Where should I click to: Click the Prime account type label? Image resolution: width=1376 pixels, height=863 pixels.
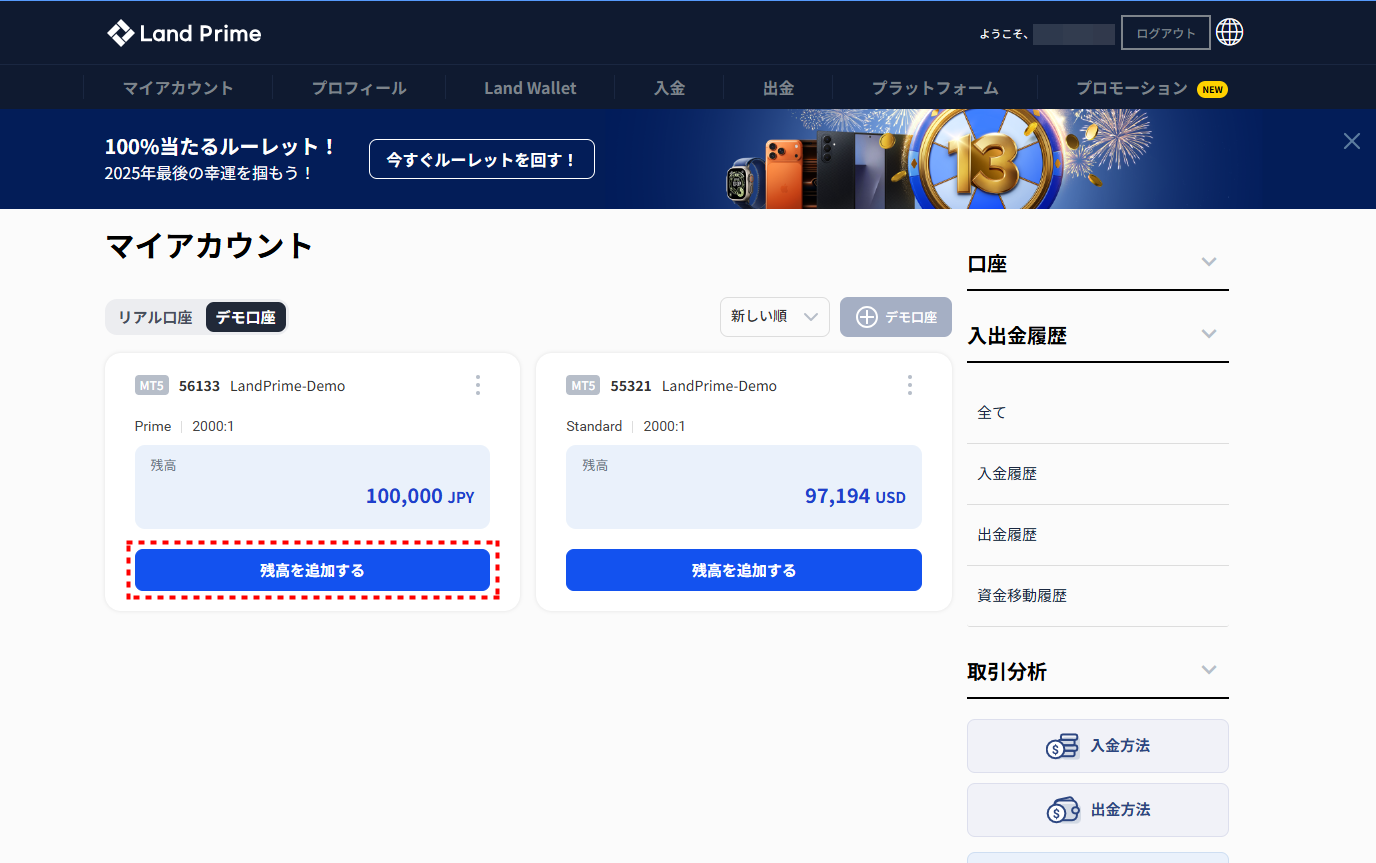pyautogui.click(x=153, y=426)
